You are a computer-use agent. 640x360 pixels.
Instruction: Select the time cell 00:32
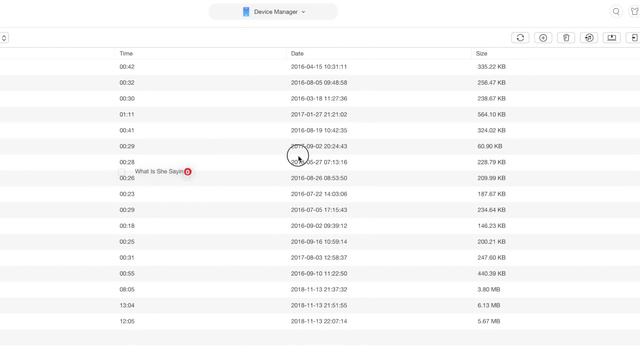(127, 82)
